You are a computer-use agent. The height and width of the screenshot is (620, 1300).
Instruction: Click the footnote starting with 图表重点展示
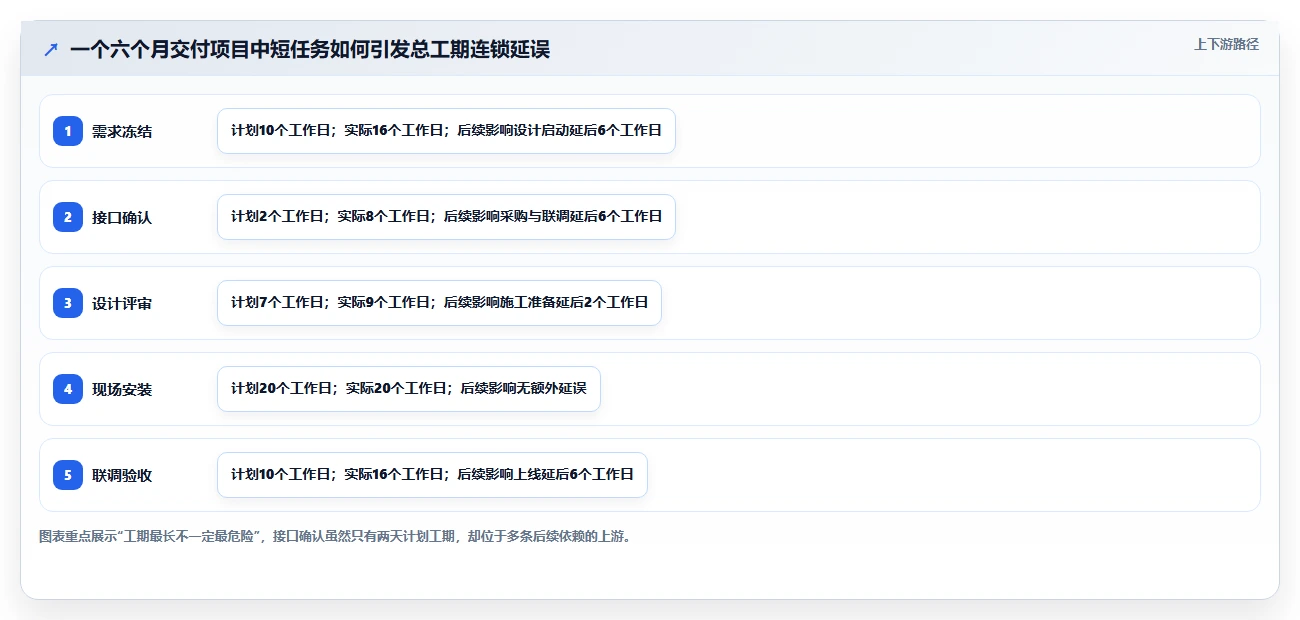335,536
